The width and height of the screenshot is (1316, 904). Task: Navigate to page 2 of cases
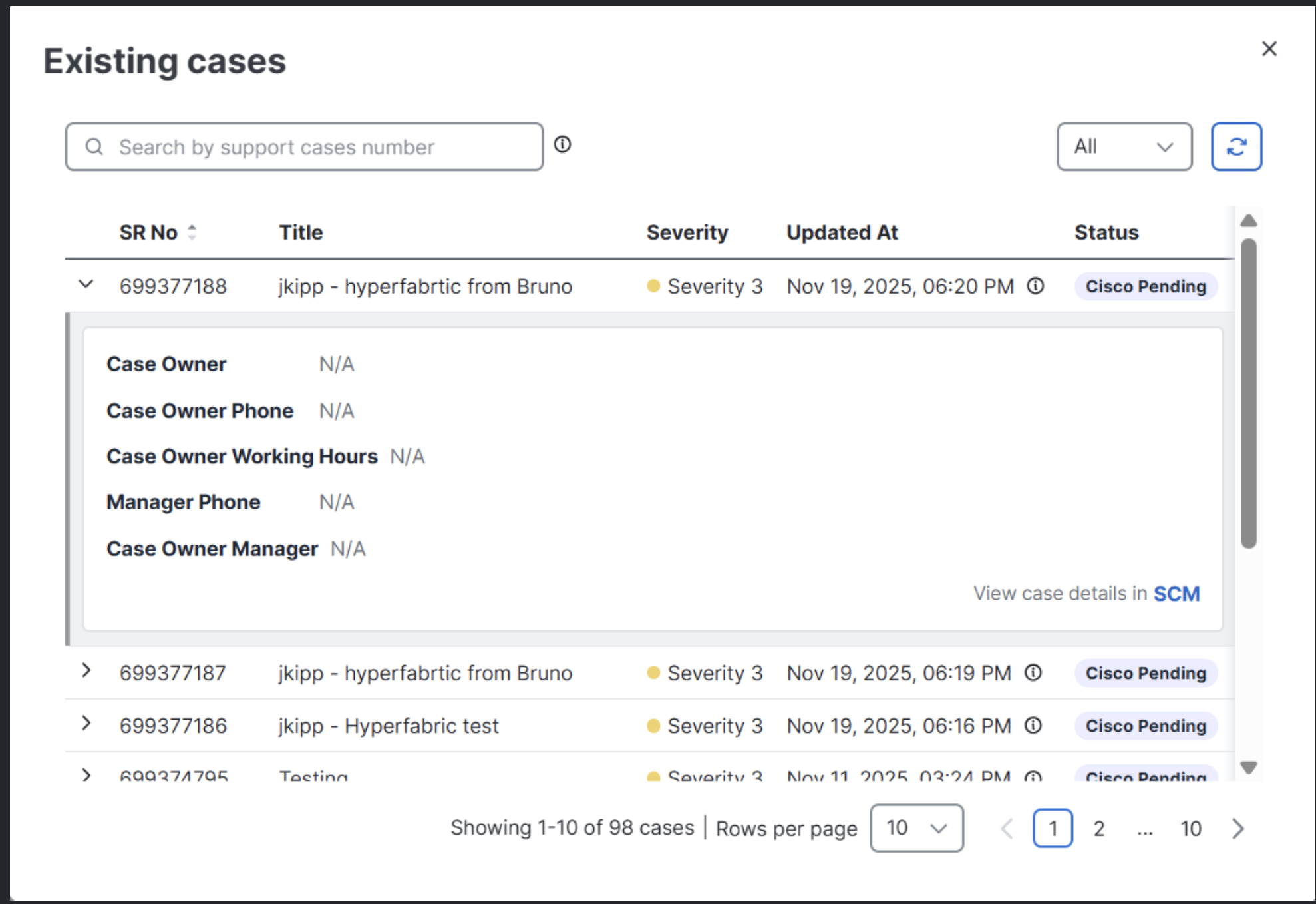coord(1098,829)
